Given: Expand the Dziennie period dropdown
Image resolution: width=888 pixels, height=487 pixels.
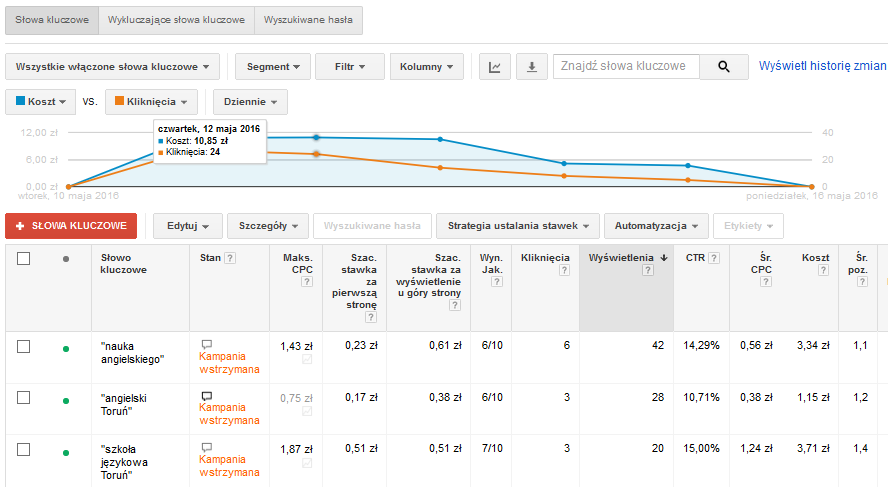Looking at the screenshot, I should (250, 102).
